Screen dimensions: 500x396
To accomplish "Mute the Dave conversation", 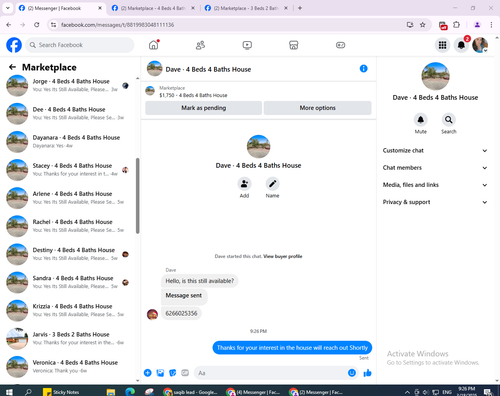I will pos(421,119).
